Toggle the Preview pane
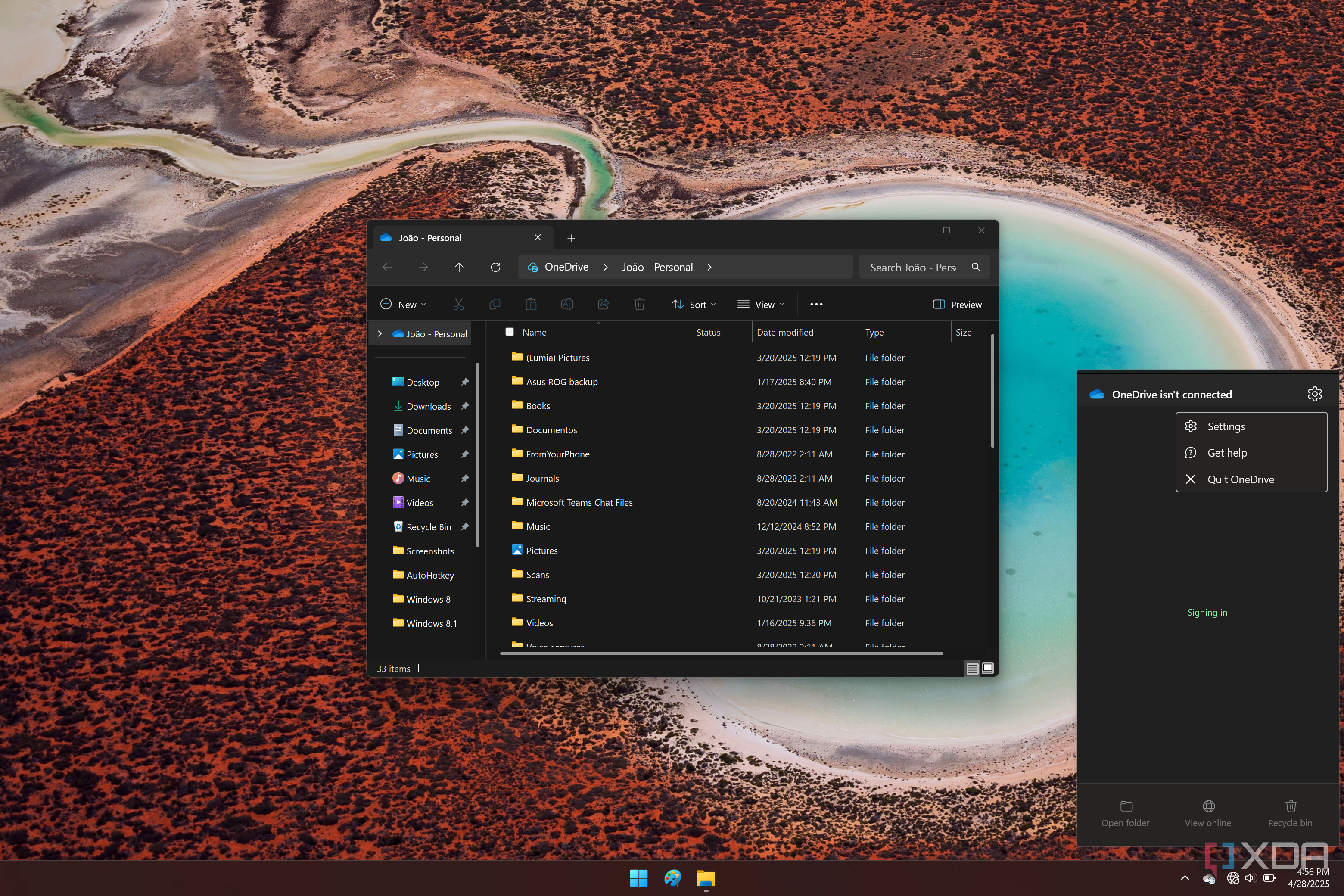The width and height of the screenshot is (1344, 896). [x=957, y=305]
